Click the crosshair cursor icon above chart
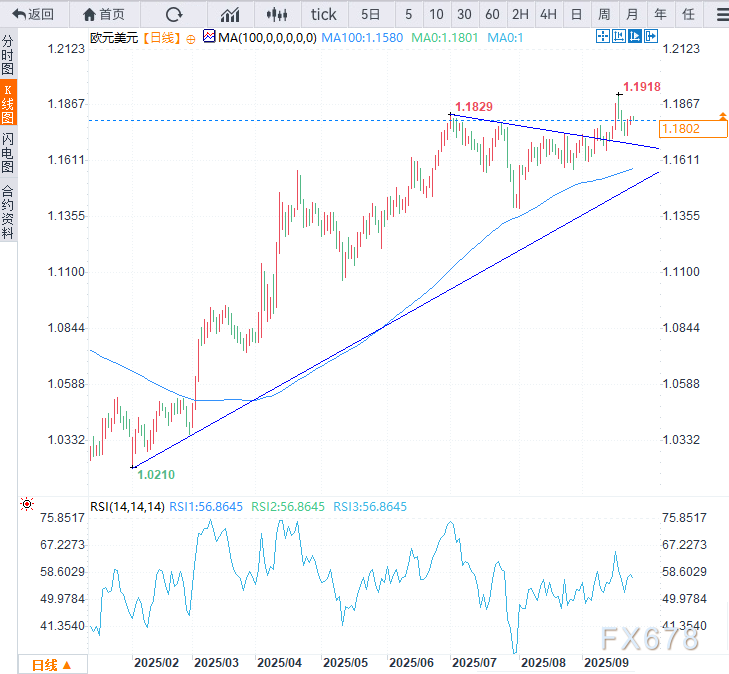The image size is (729, 674). 602,36
